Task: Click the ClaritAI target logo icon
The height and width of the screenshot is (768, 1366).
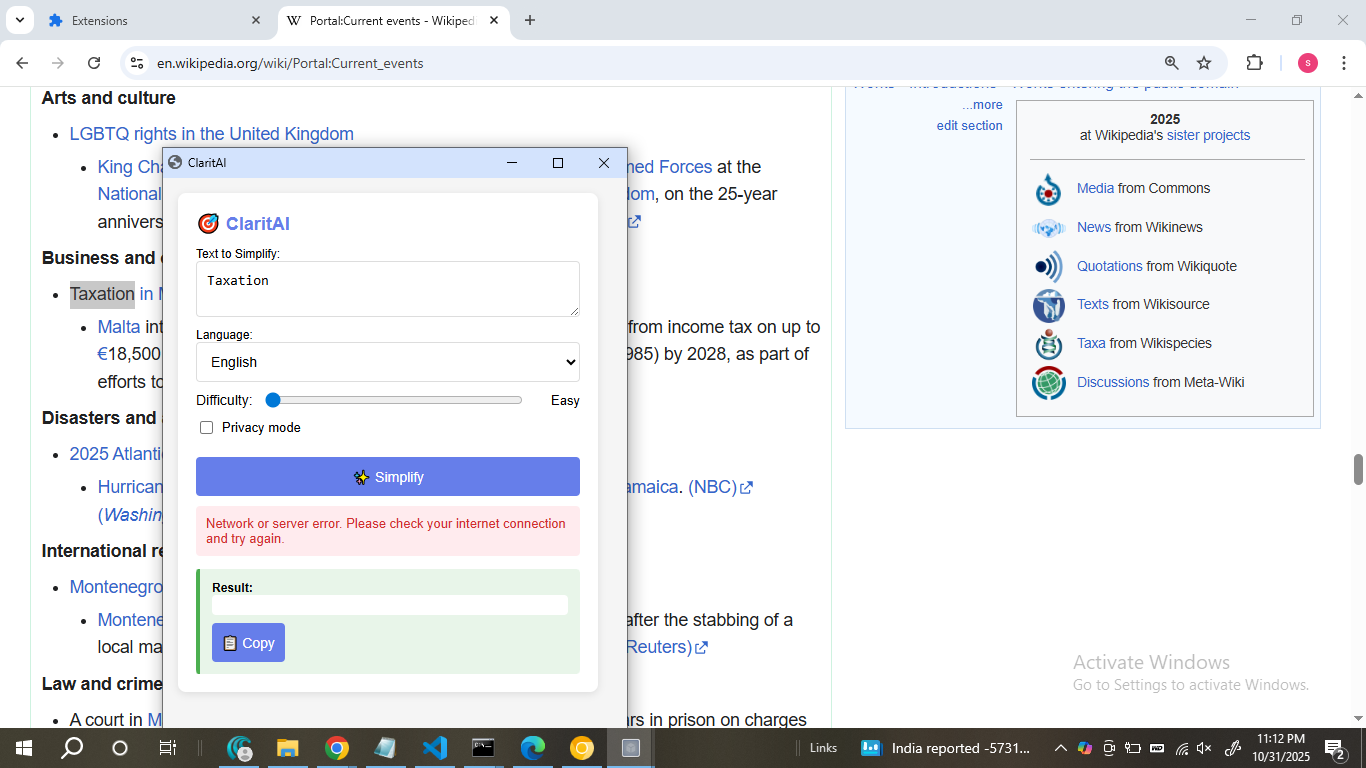Action: click(208, 223)
